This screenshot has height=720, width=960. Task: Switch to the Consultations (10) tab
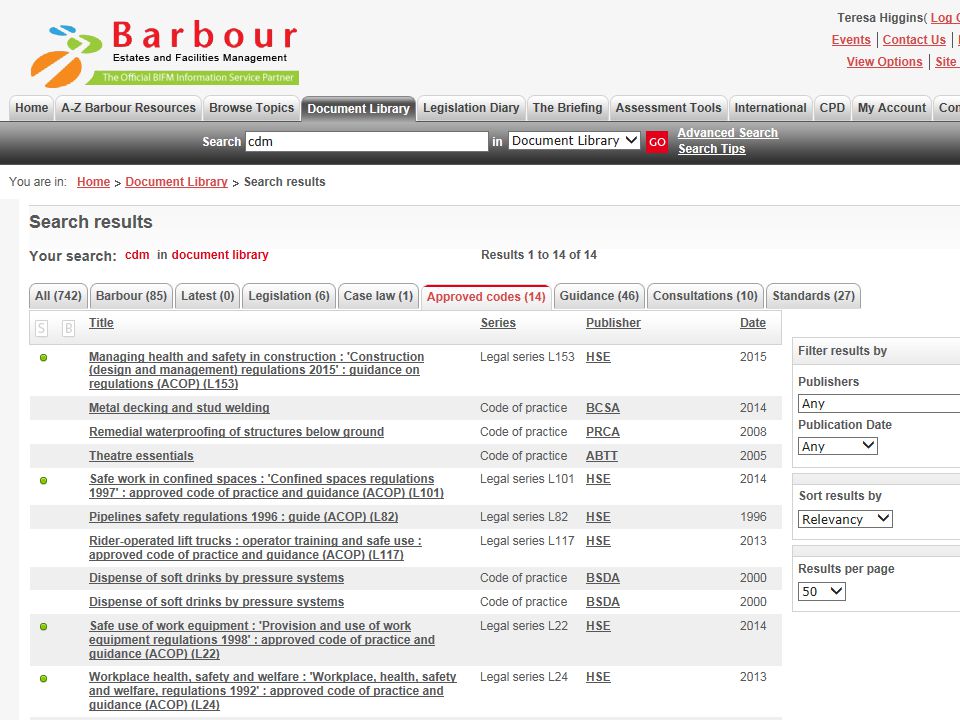tap(705, 296)
